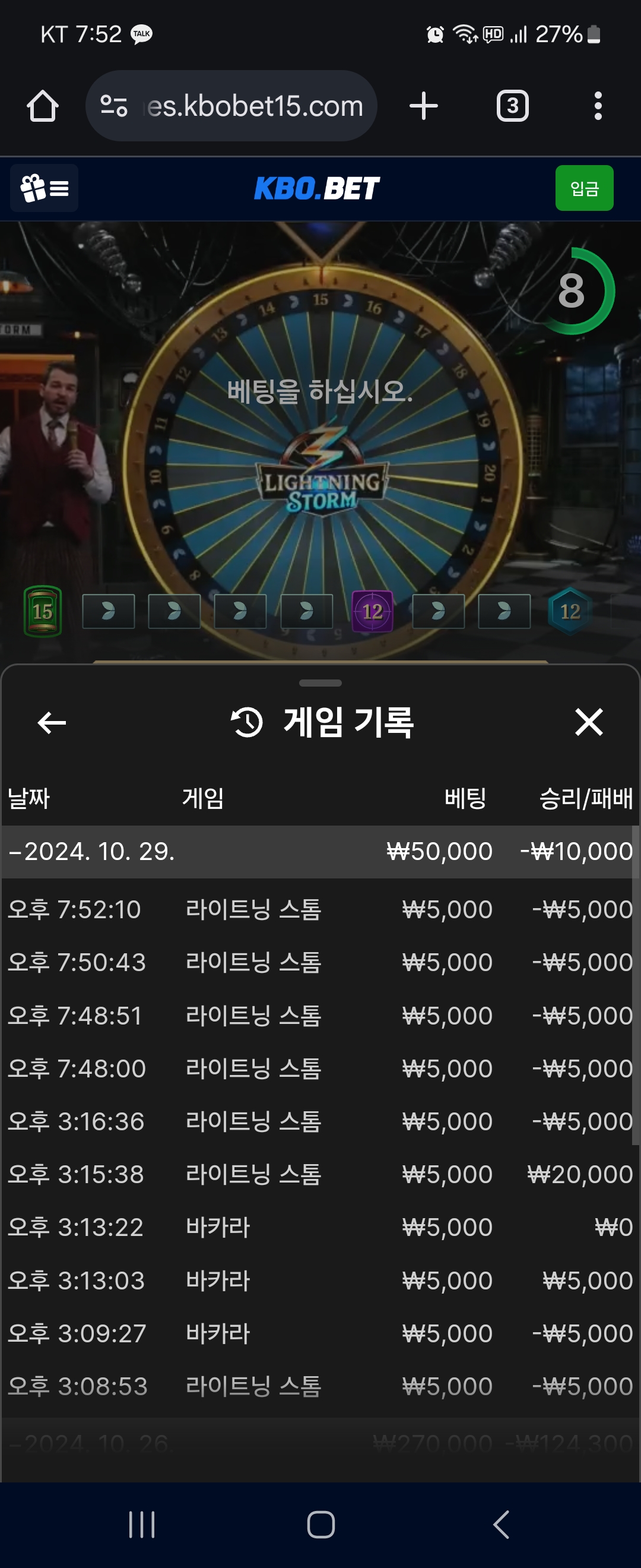Open the gift and menu icon
The height and width of the screenshot is (1568, 641).
[x=45, y=188]
